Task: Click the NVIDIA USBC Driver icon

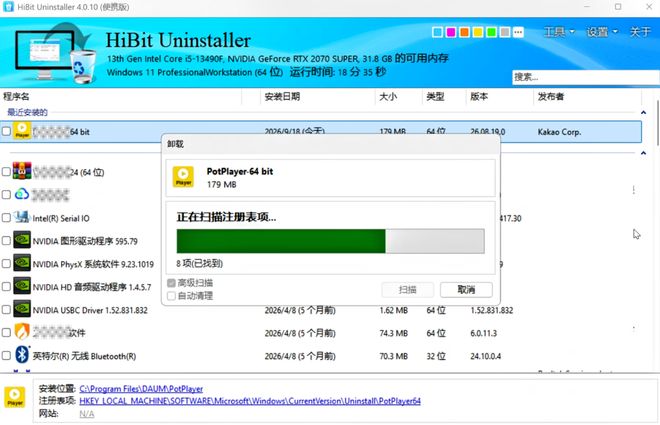Action: click(x=22, y=309)
